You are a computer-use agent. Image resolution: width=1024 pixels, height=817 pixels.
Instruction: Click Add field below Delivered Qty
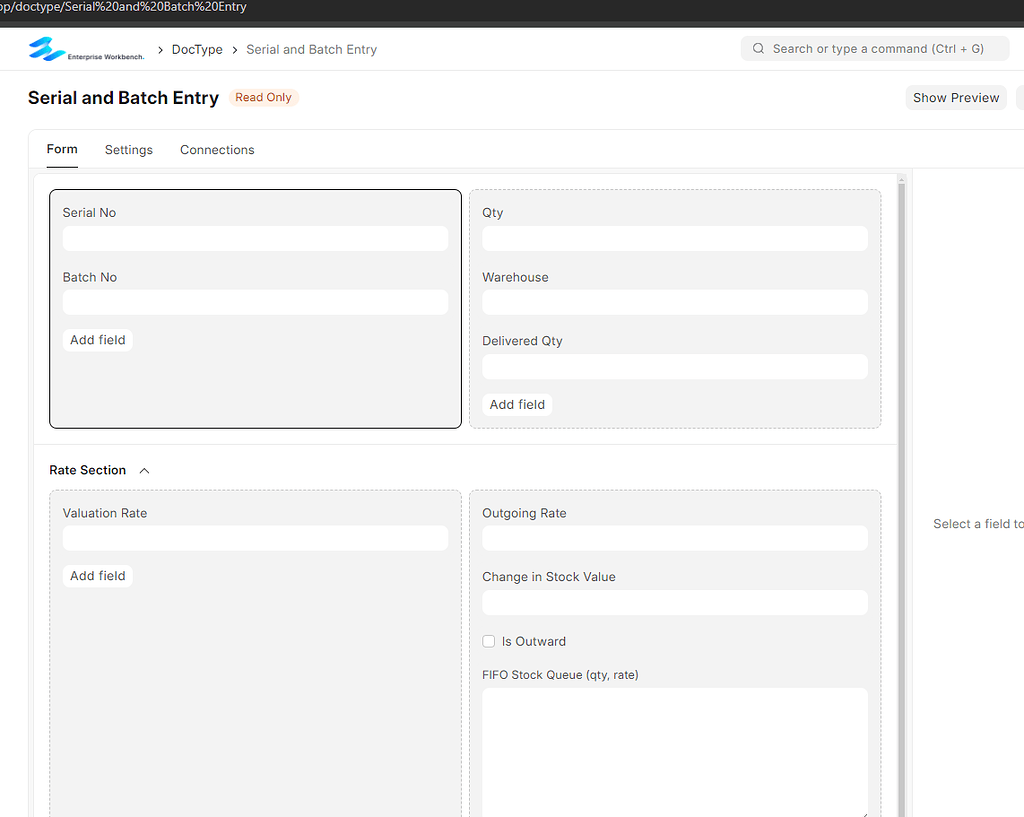pos(517,405)
